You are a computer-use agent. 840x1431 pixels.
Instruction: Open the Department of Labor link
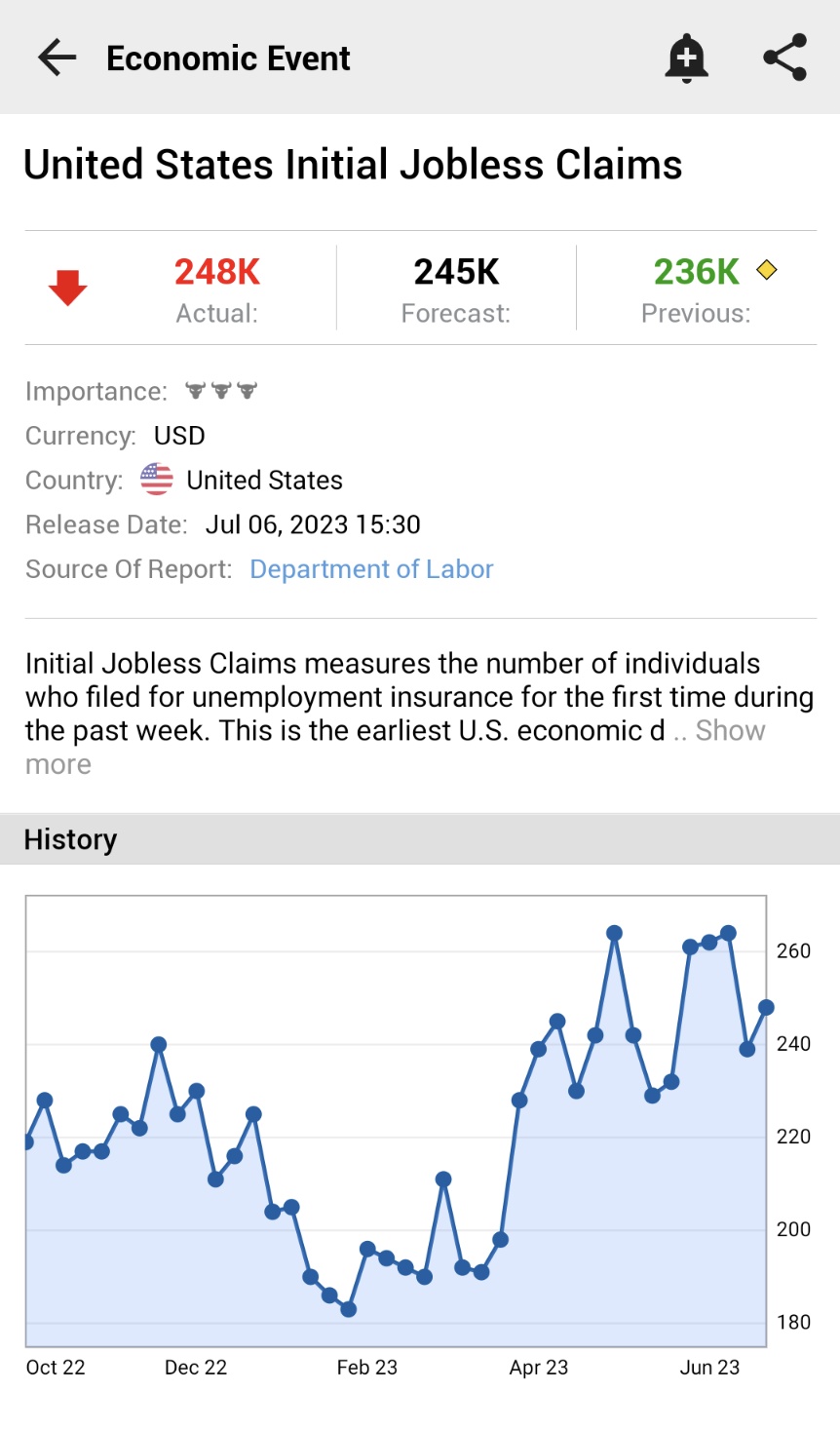point(371,569)
